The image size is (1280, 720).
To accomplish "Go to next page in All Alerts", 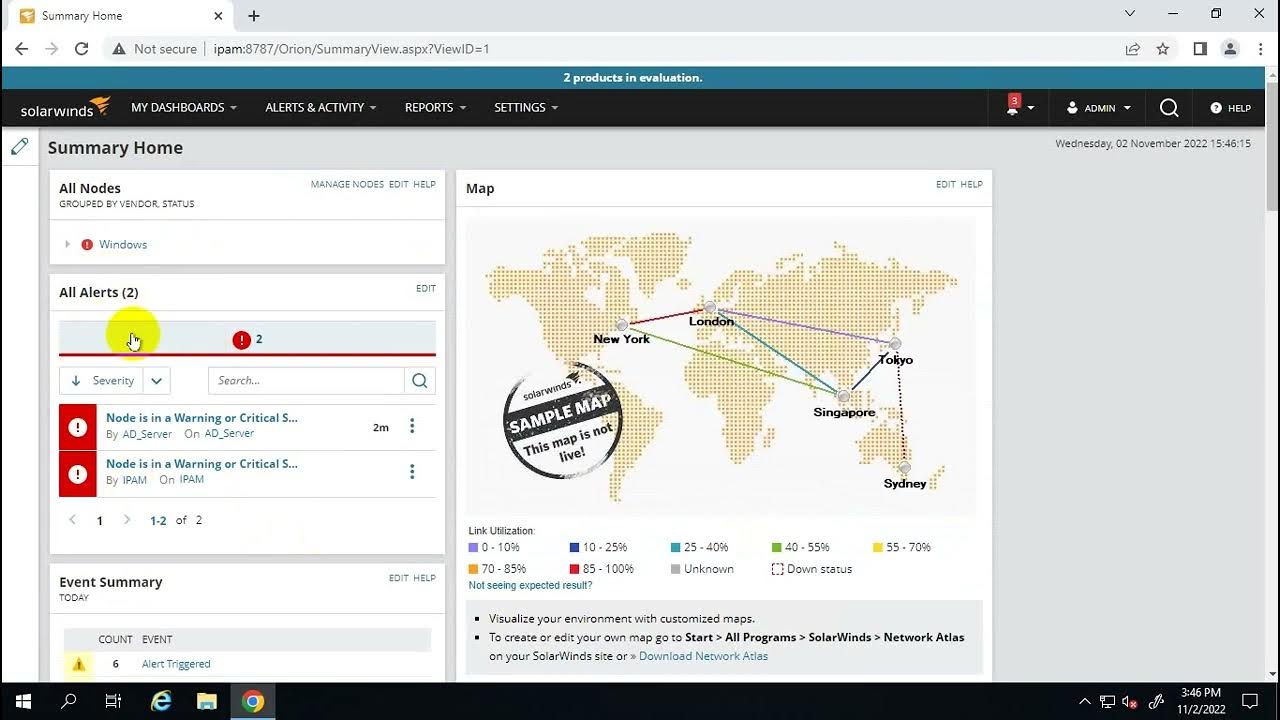I will [x=127, y=520].
